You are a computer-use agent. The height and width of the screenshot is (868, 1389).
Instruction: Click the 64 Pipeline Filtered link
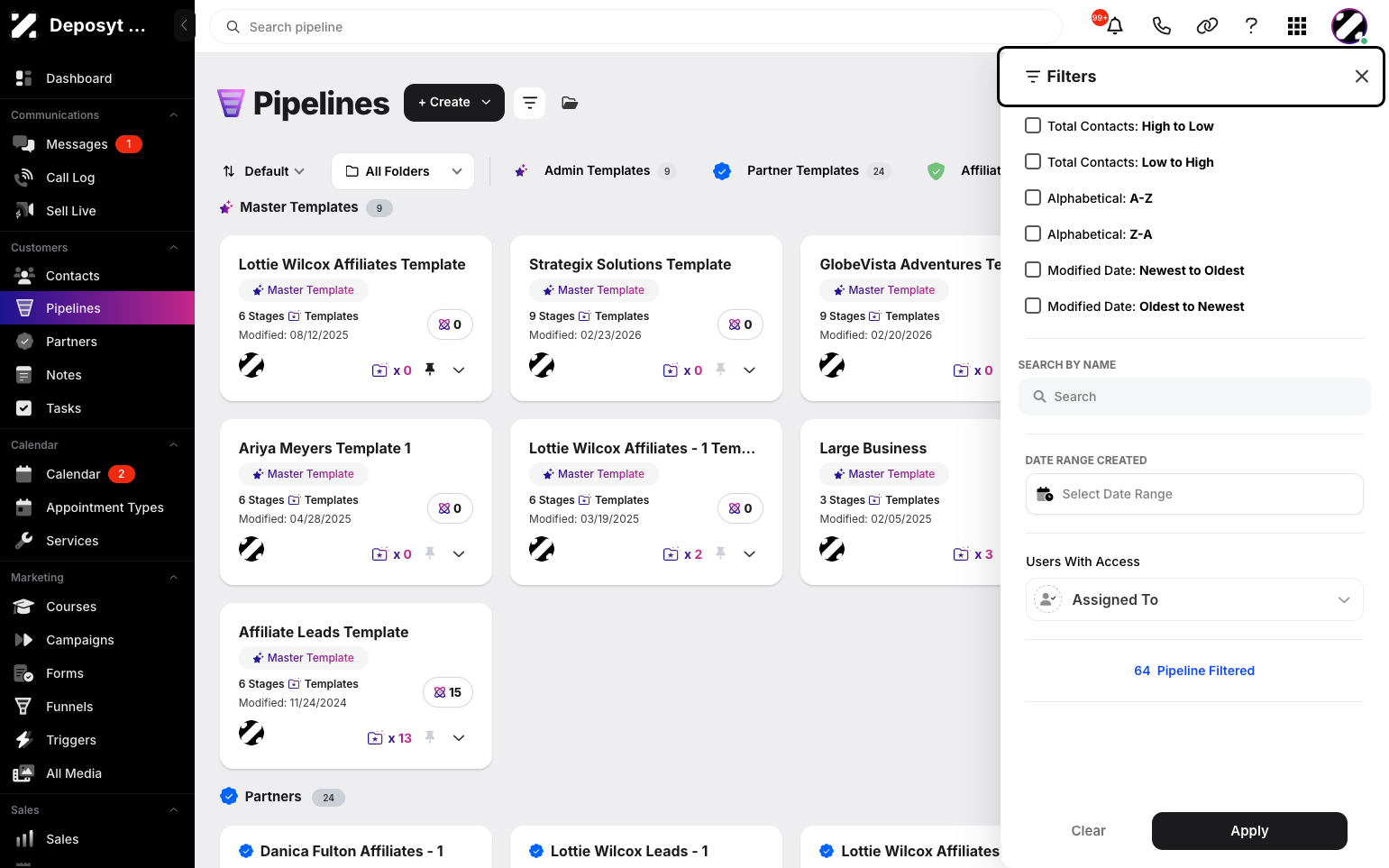tap(1194, 671)
